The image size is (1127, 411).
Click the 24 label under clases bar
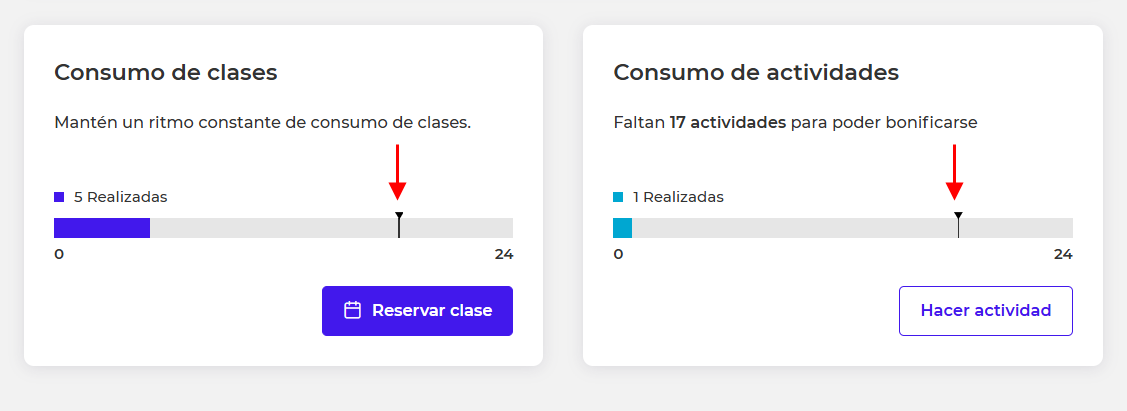coord(504,254)
